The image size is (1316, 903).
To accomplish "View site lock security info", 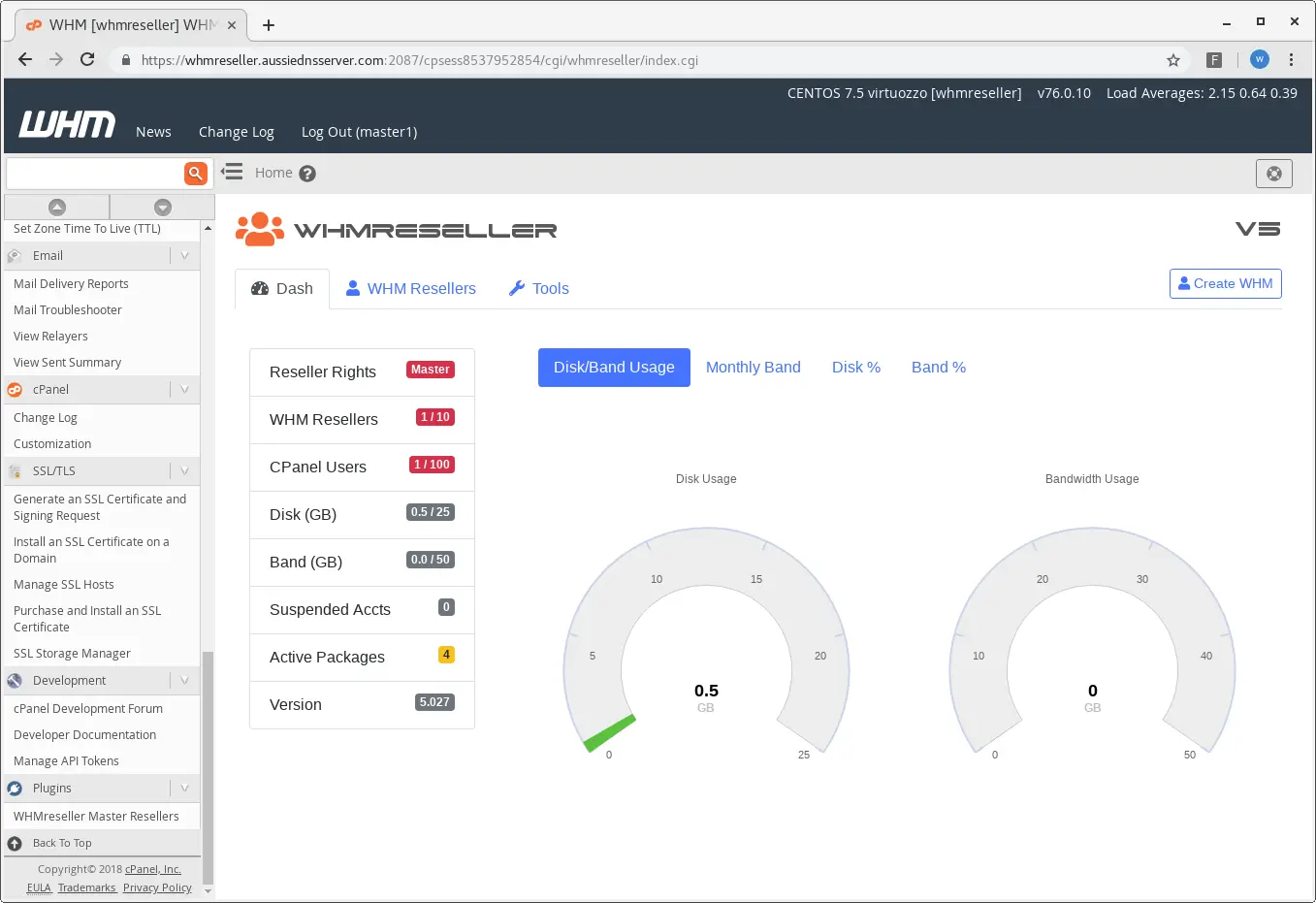I will [x=126, y=60].
